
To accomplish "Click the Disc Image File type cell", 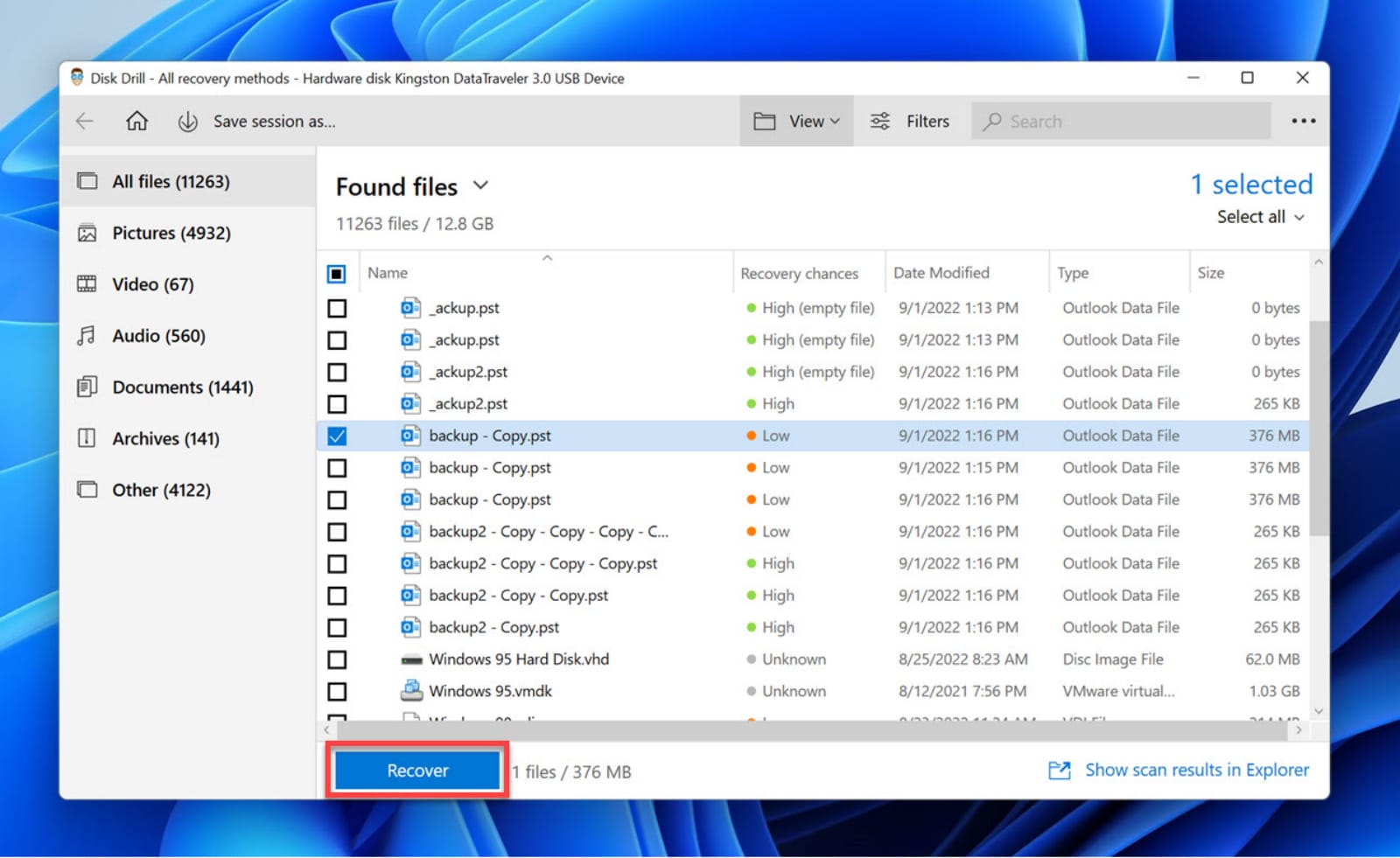I will 1113,659.
